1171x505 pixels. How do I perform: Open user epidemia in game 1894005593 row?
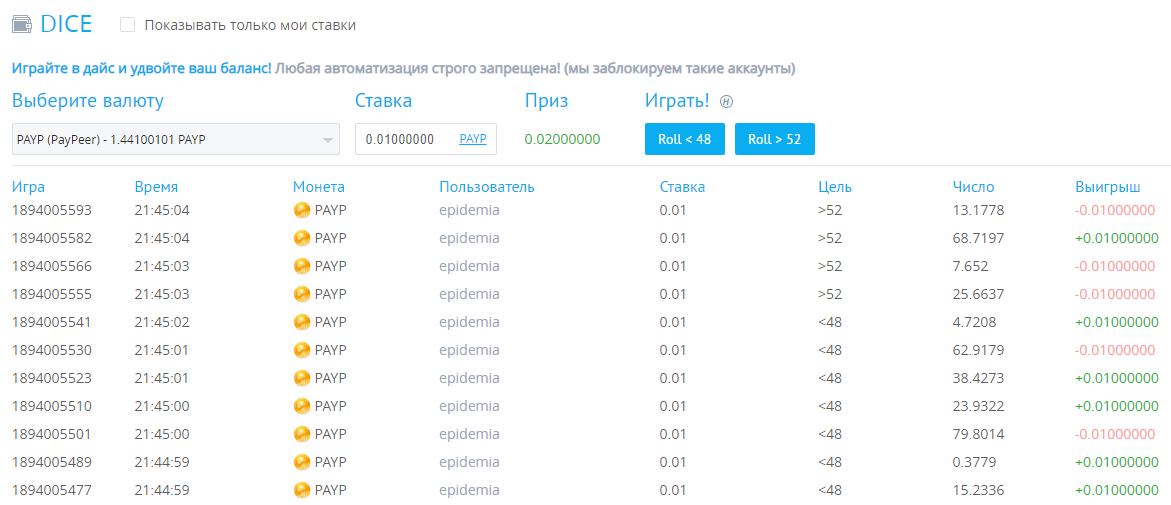tap(469, 210)
